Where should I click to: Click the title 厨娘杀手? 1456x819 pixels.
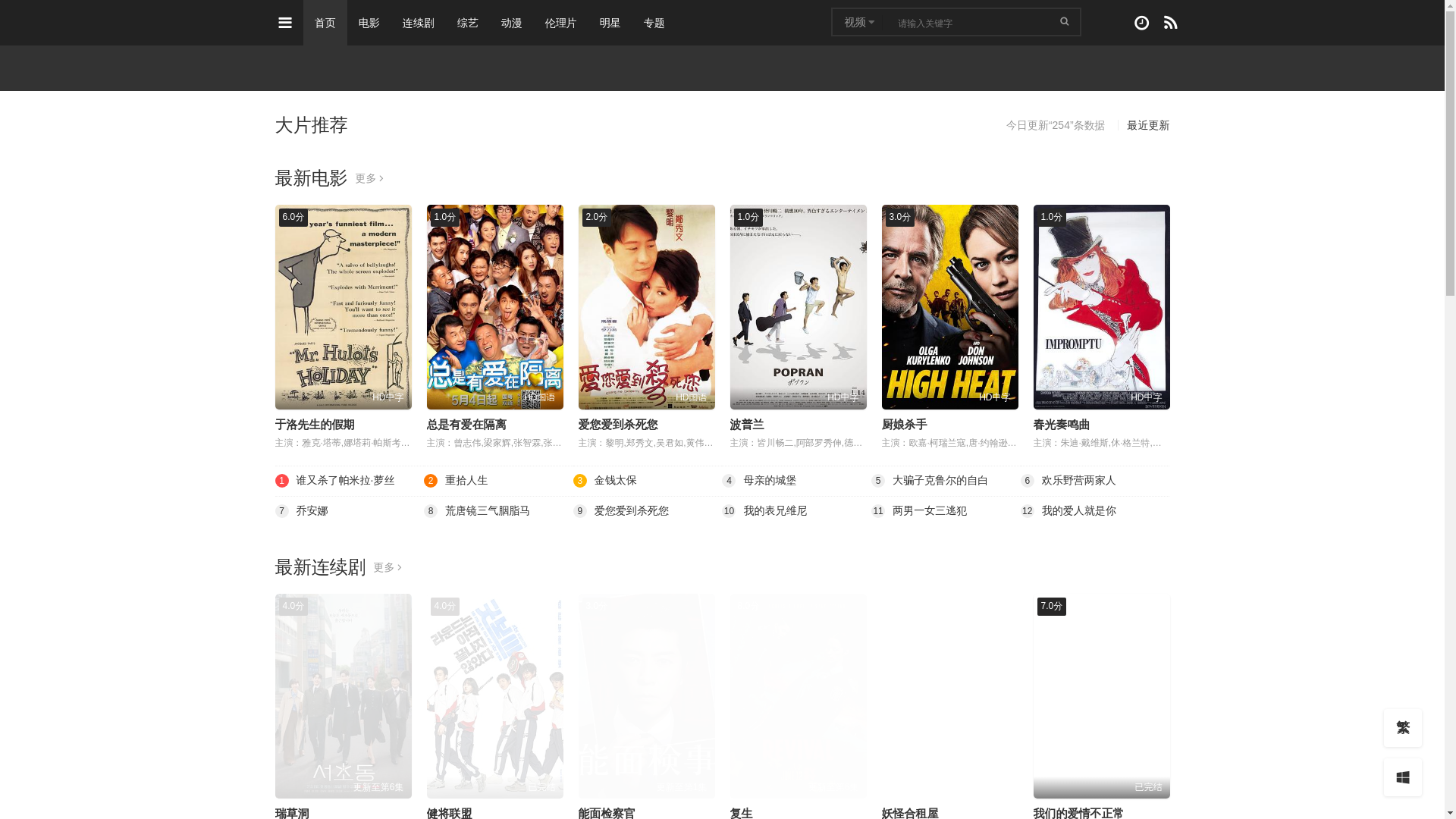click(x=905, y=425)
